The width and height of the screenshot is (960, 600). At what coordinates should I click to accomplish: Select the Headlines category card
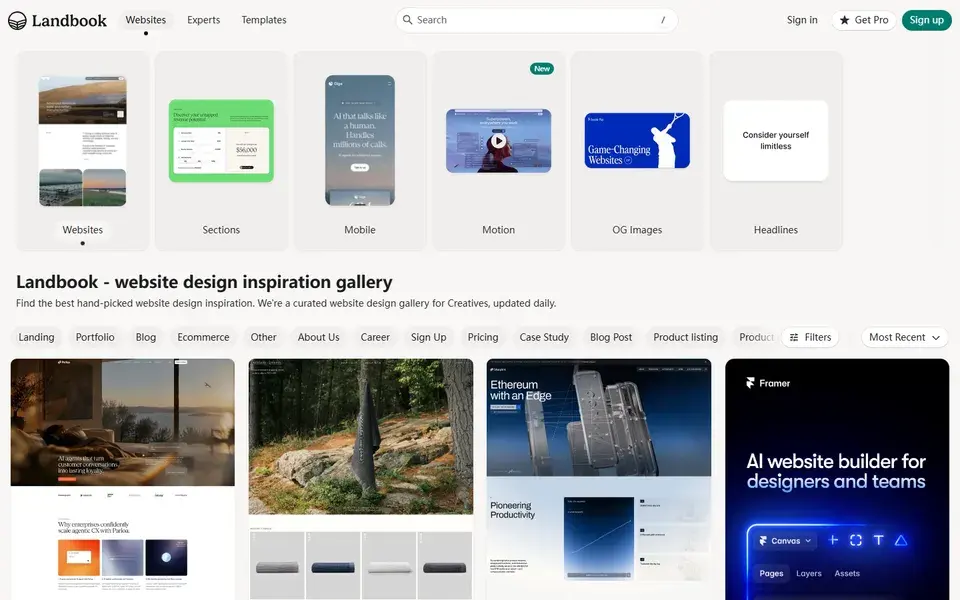coord(776,151)
